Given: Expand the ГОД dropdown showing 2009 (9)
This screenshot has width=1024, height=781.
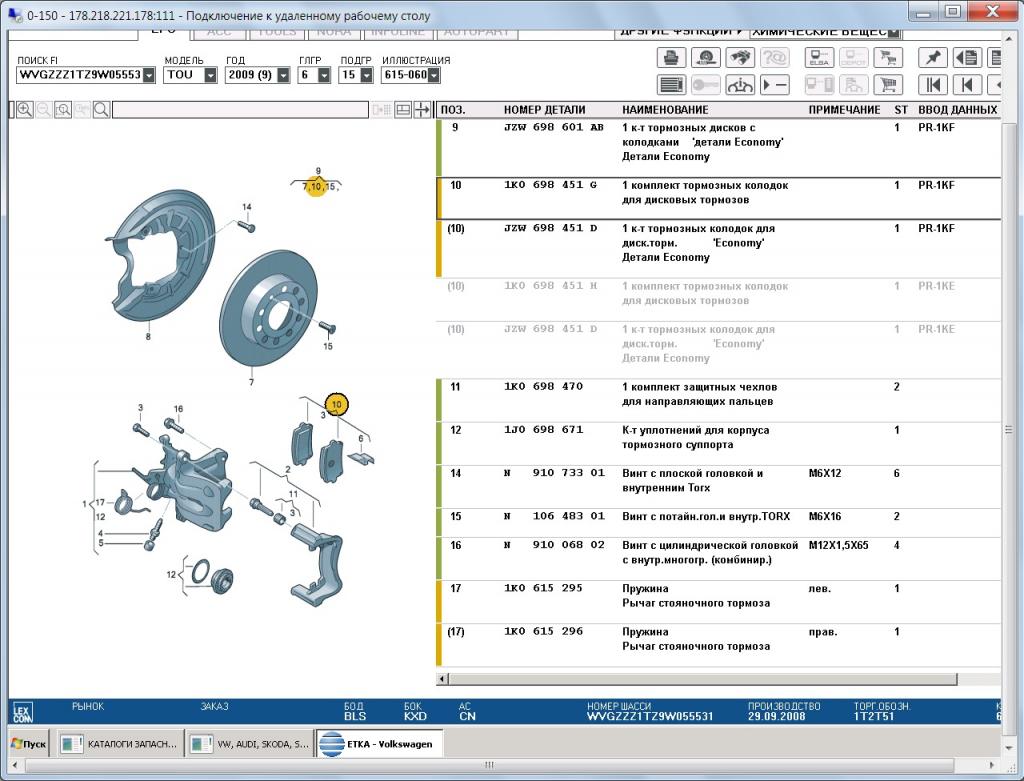Looking at the screenshot, I should click(x=283, y=75).
